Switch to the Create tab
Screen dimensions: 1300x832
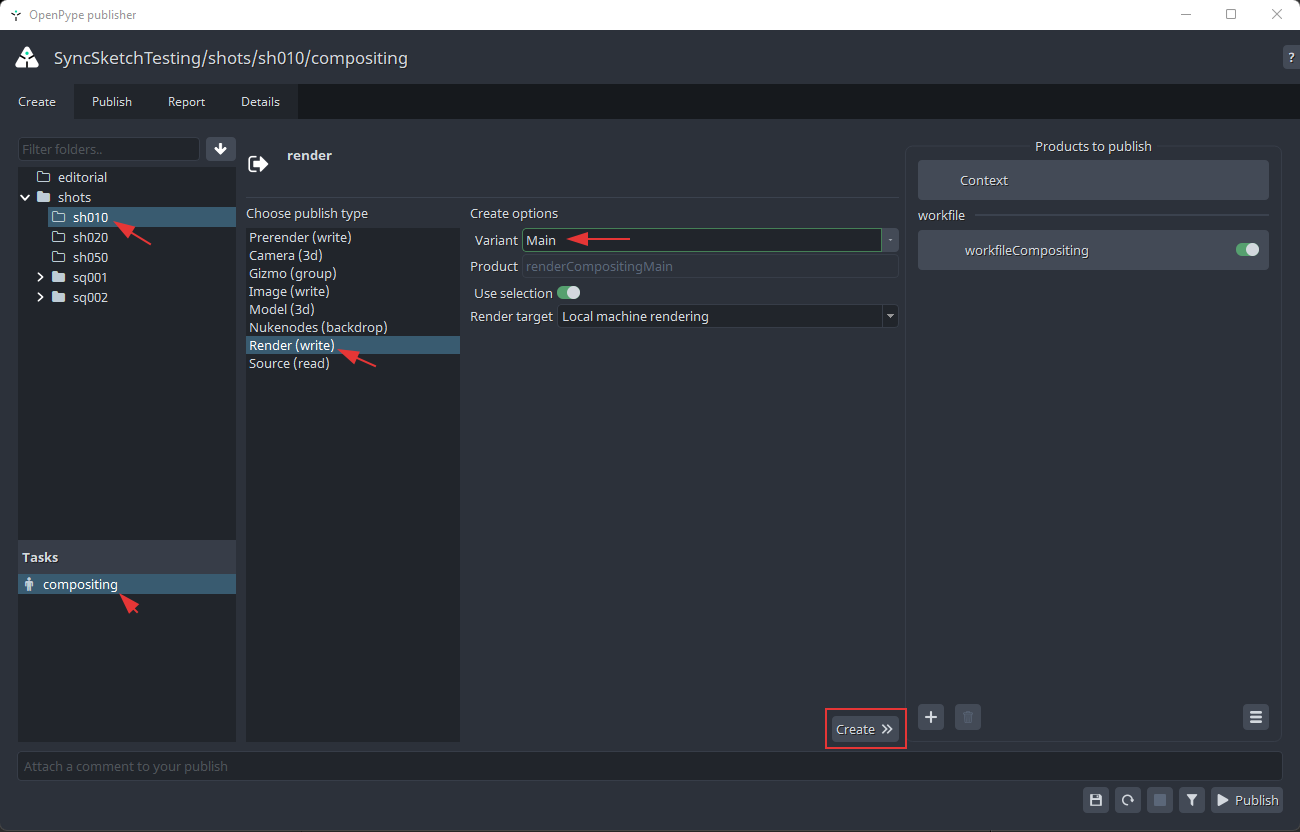37,102
